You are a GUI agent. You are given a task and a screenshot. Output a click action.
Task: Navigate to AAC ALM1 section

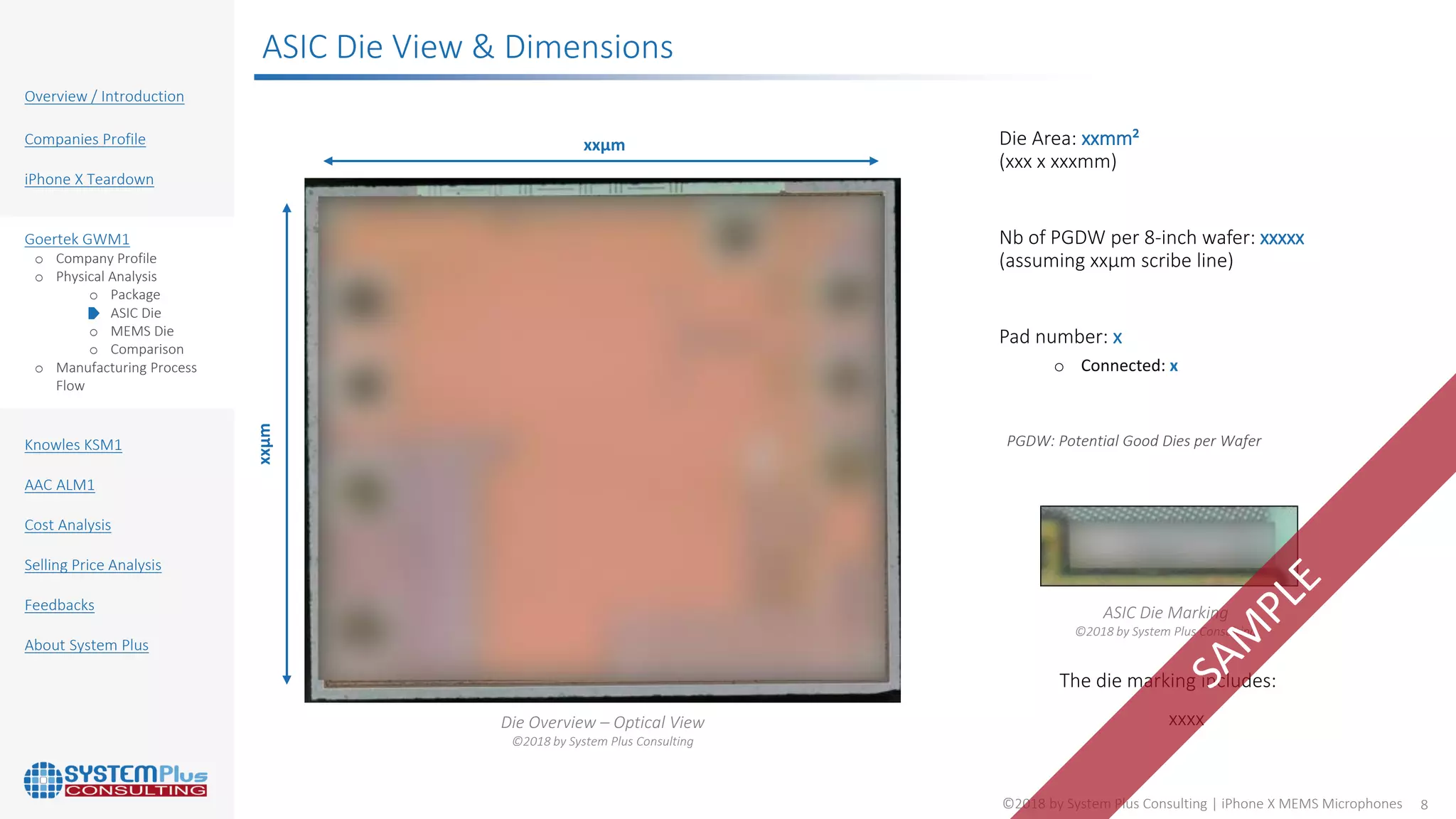click(59, 486)
